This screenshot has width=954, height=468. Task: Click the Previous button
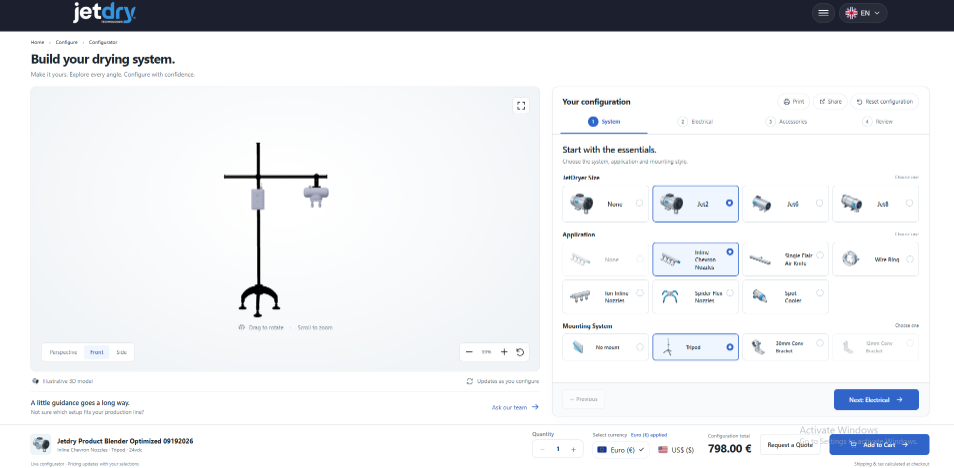pos(583,399)
